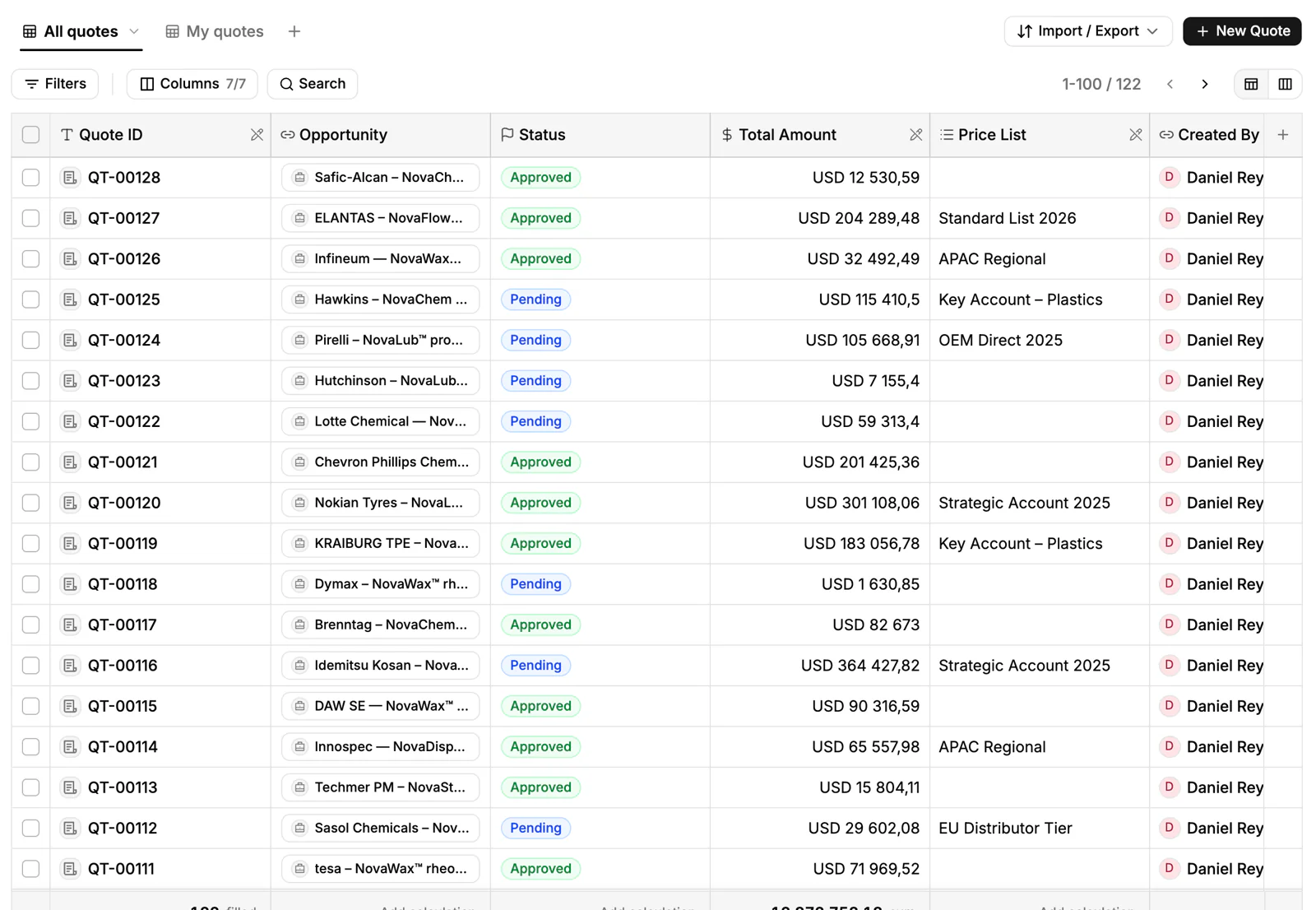
Task: Open the Import / Export dropdown
Action: pyautogui.click(x=1087, y=31)
